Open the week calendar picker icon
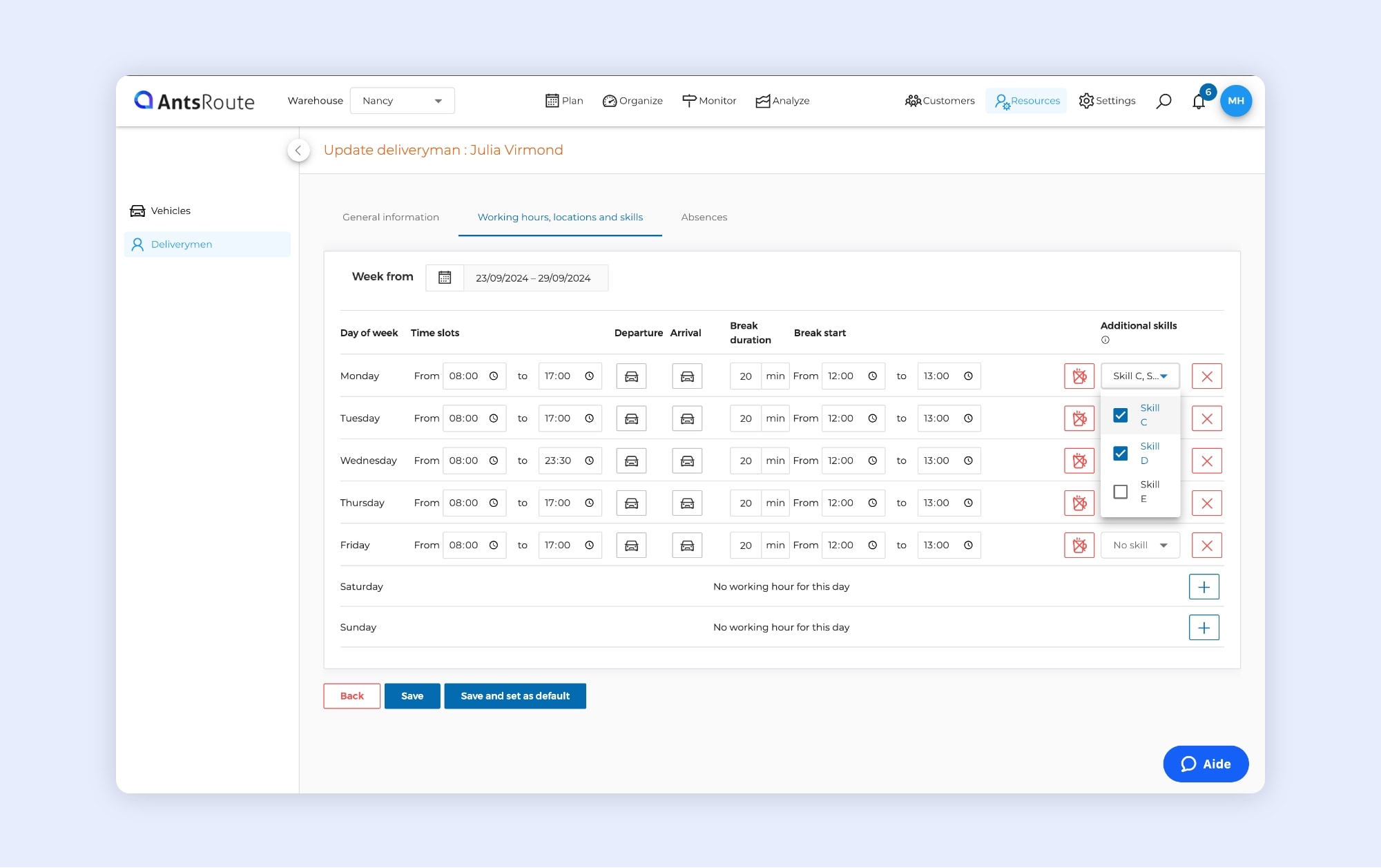The height and width of the screenshot is (868, 1381). 445,278
